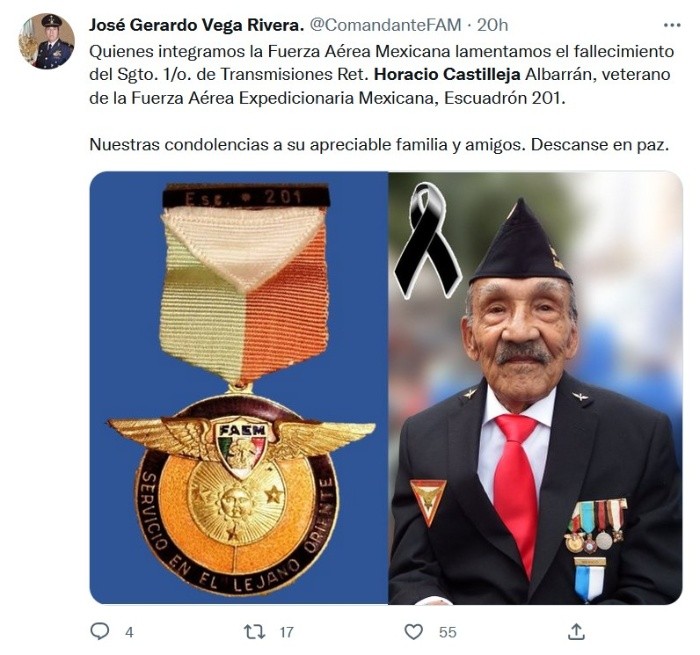
Task: Open the uniformed officer profile avatar
Action: click(x=46, y=41)
